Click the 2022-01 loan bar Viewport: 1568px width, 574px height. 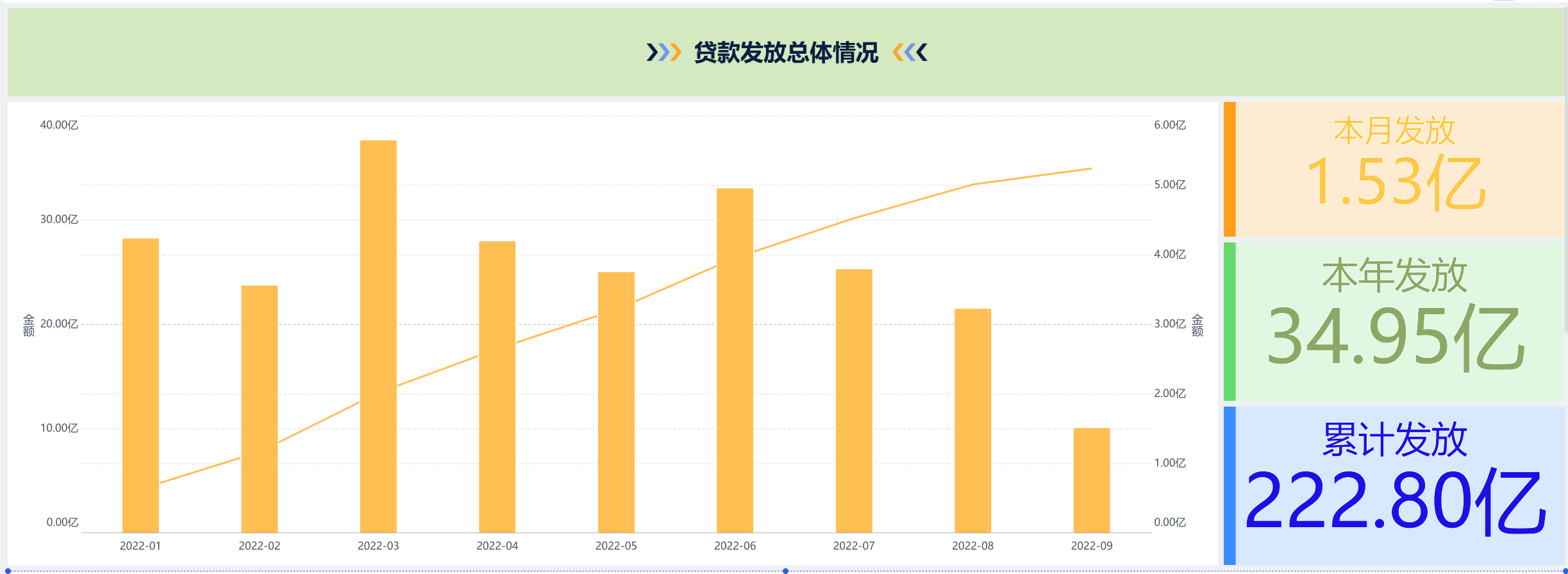click(140, 385)
